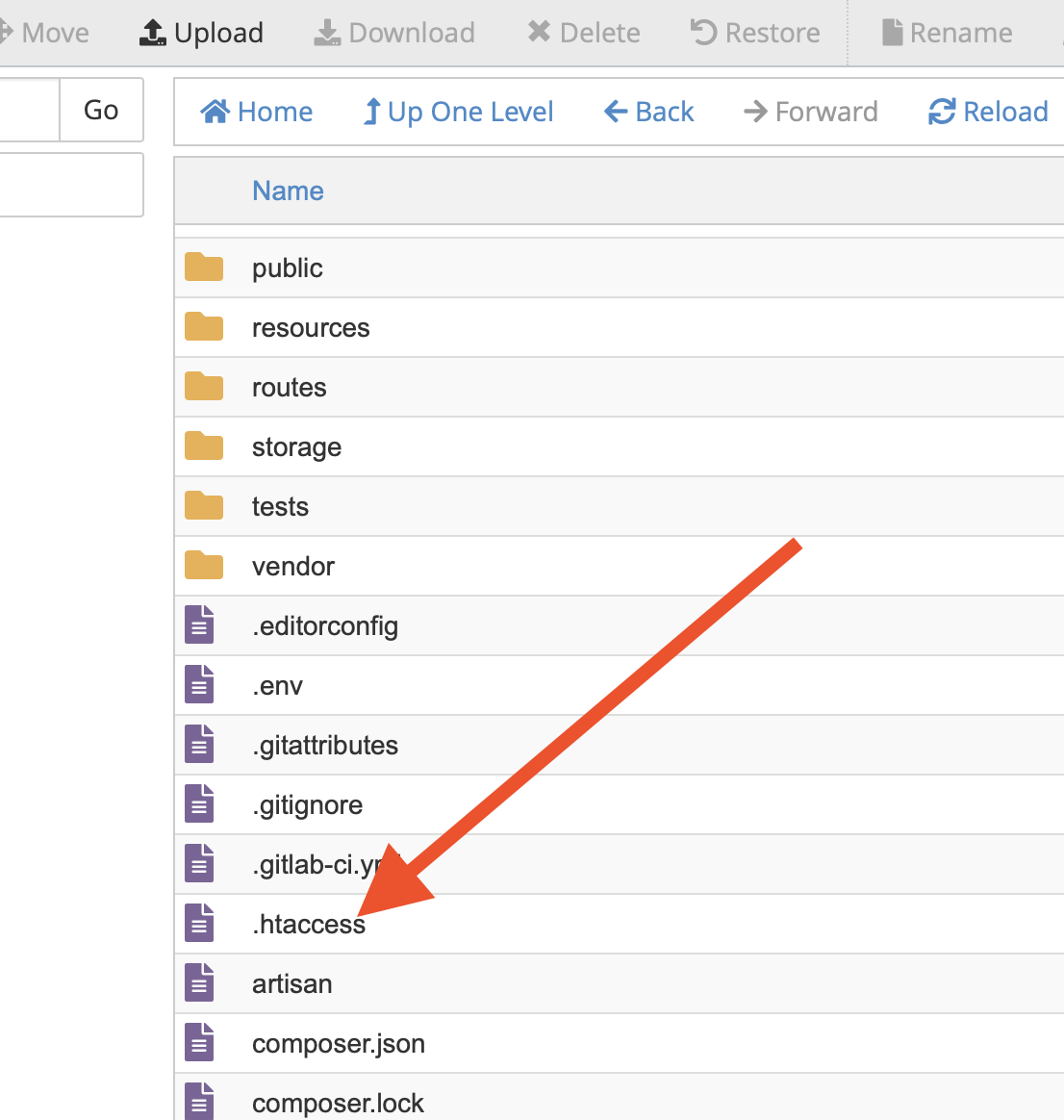Click the Upload icon in the toolbar

[151, 32]
